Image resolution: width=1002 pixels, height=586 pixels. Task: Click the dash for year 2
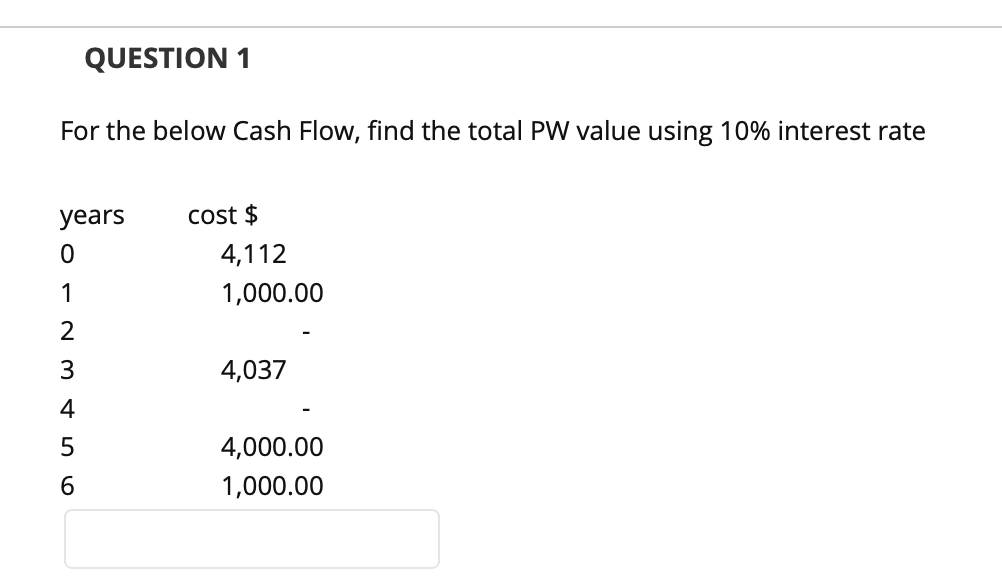pyautogui.click(x=306, y=330)
